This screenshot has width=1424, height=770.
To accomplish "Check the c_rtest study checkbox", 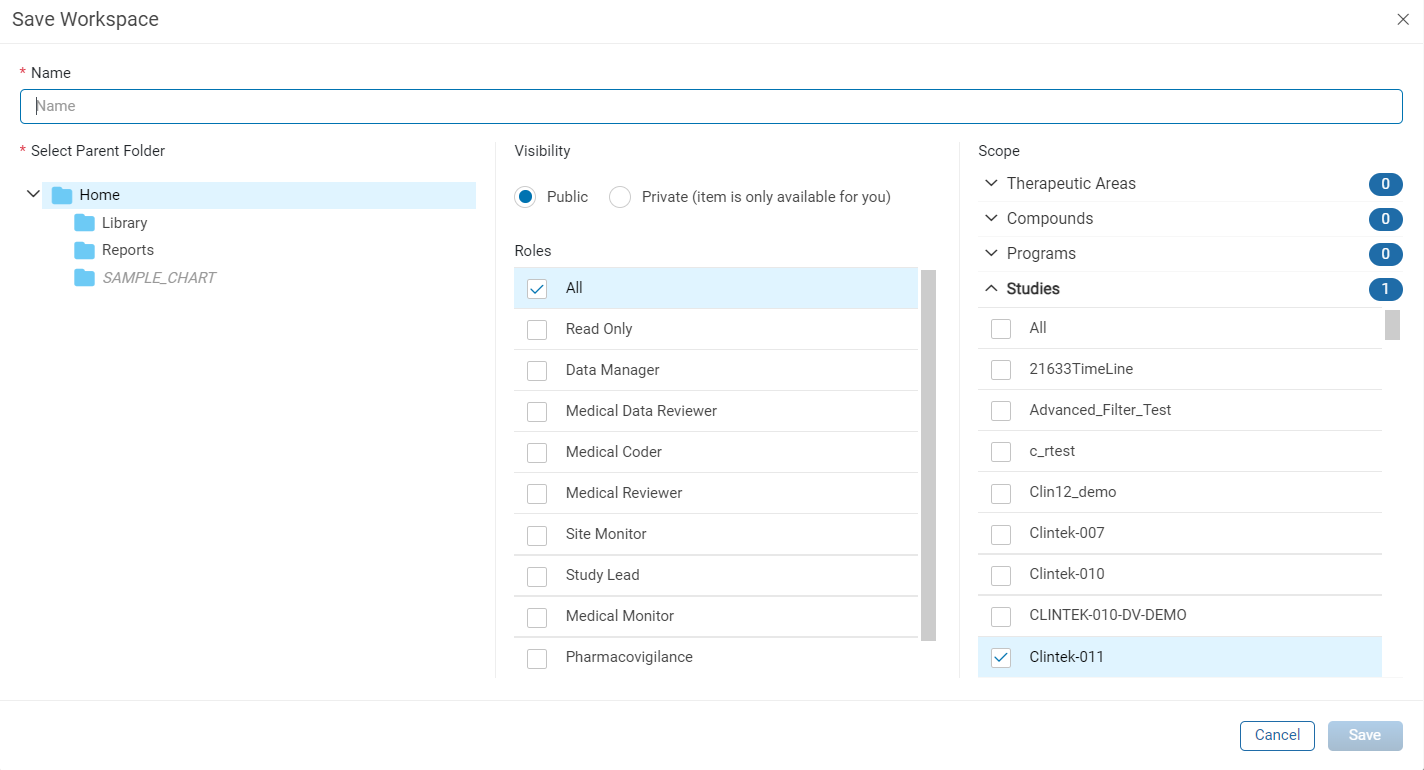I will coord(1001,451).
